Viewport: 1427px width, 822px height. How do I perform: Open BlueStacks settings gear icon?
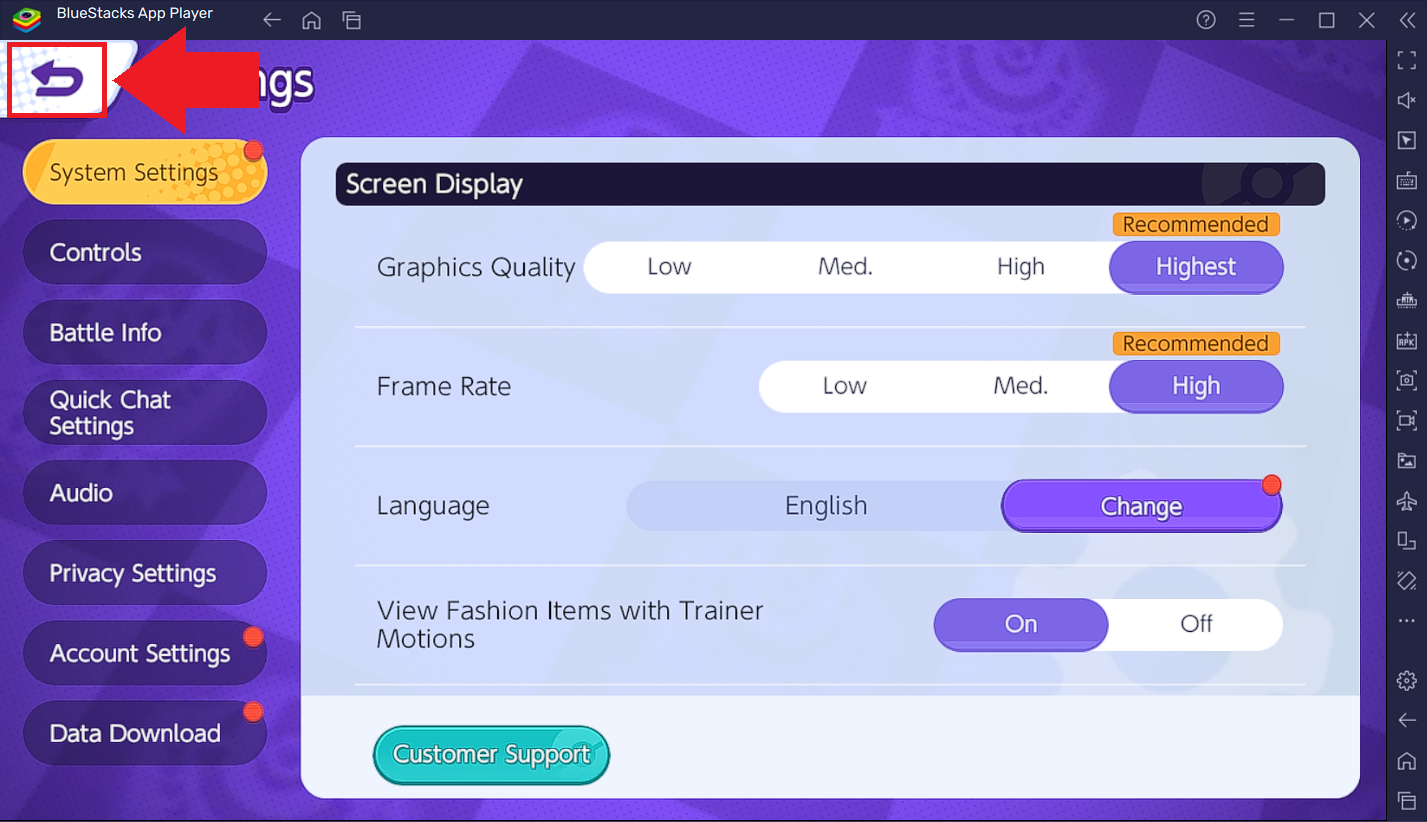(x=1407, y=681)
